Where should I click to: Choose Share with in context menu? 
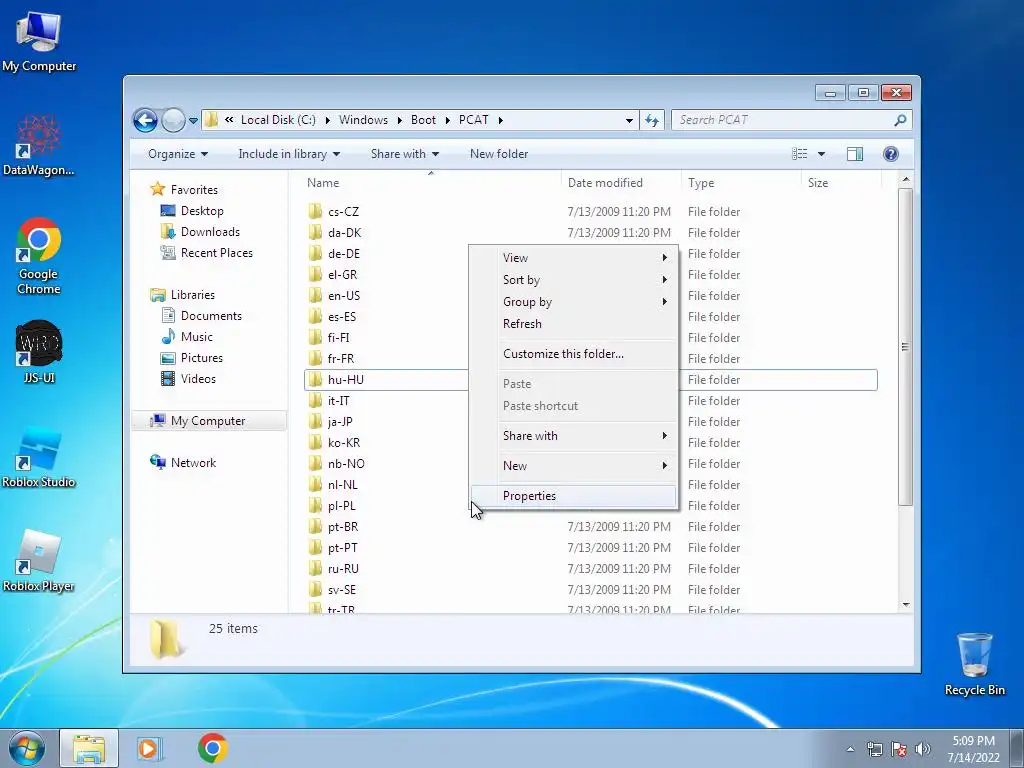coord(574,436)
